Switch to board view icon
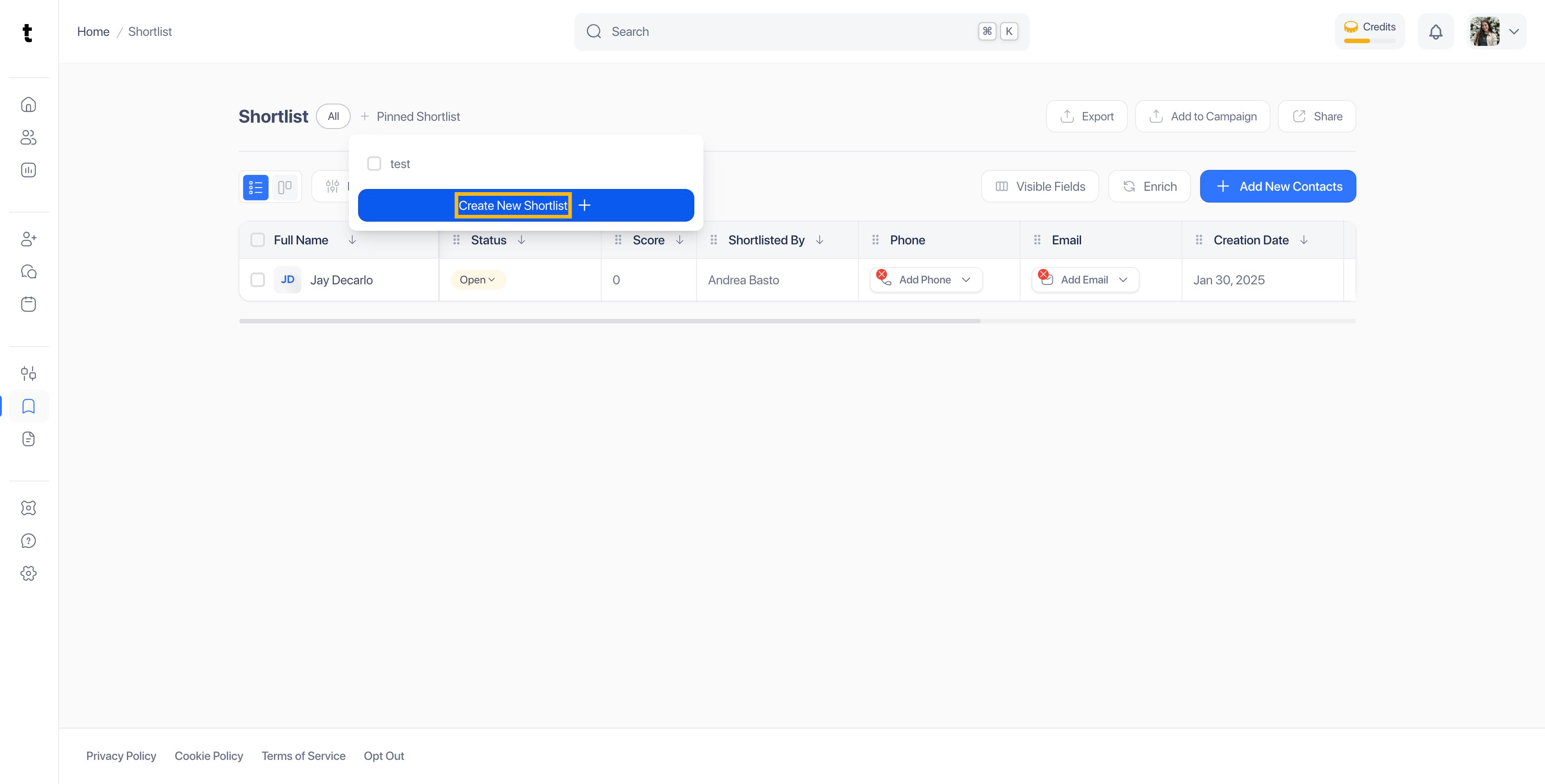Image resolution: width=1545 pixels, height=784 pixels. coord(285,187)
